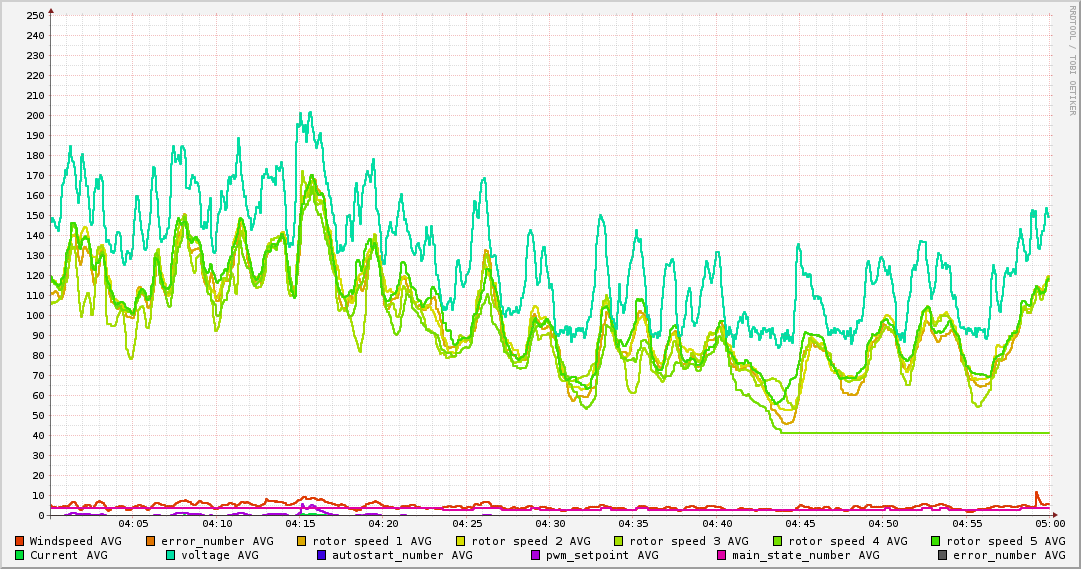Click the orange error_number AVG legend swatch

pyautogui.click(x=151, y=541)
